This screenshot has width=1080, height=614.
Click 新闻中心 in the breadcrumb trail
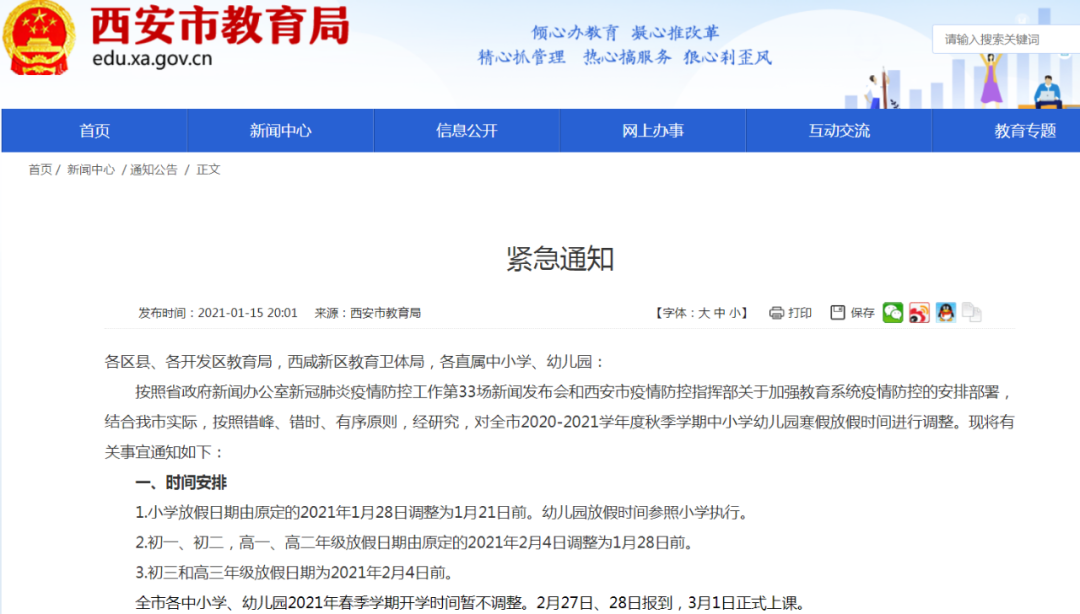91,170
